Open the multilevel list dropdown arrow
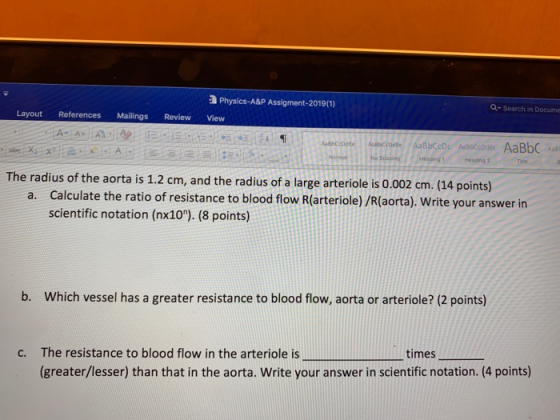 coord(211,137)
